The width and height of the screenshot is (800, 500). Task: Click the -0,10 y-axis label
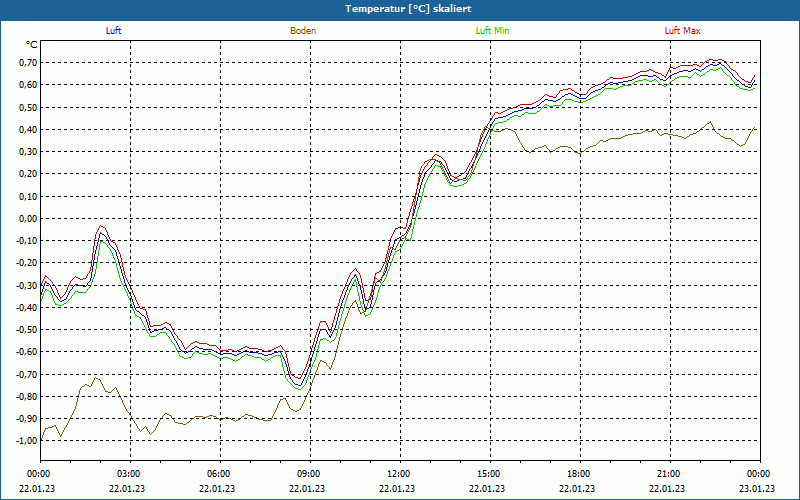pyautogui.click(x=27, y=241)
